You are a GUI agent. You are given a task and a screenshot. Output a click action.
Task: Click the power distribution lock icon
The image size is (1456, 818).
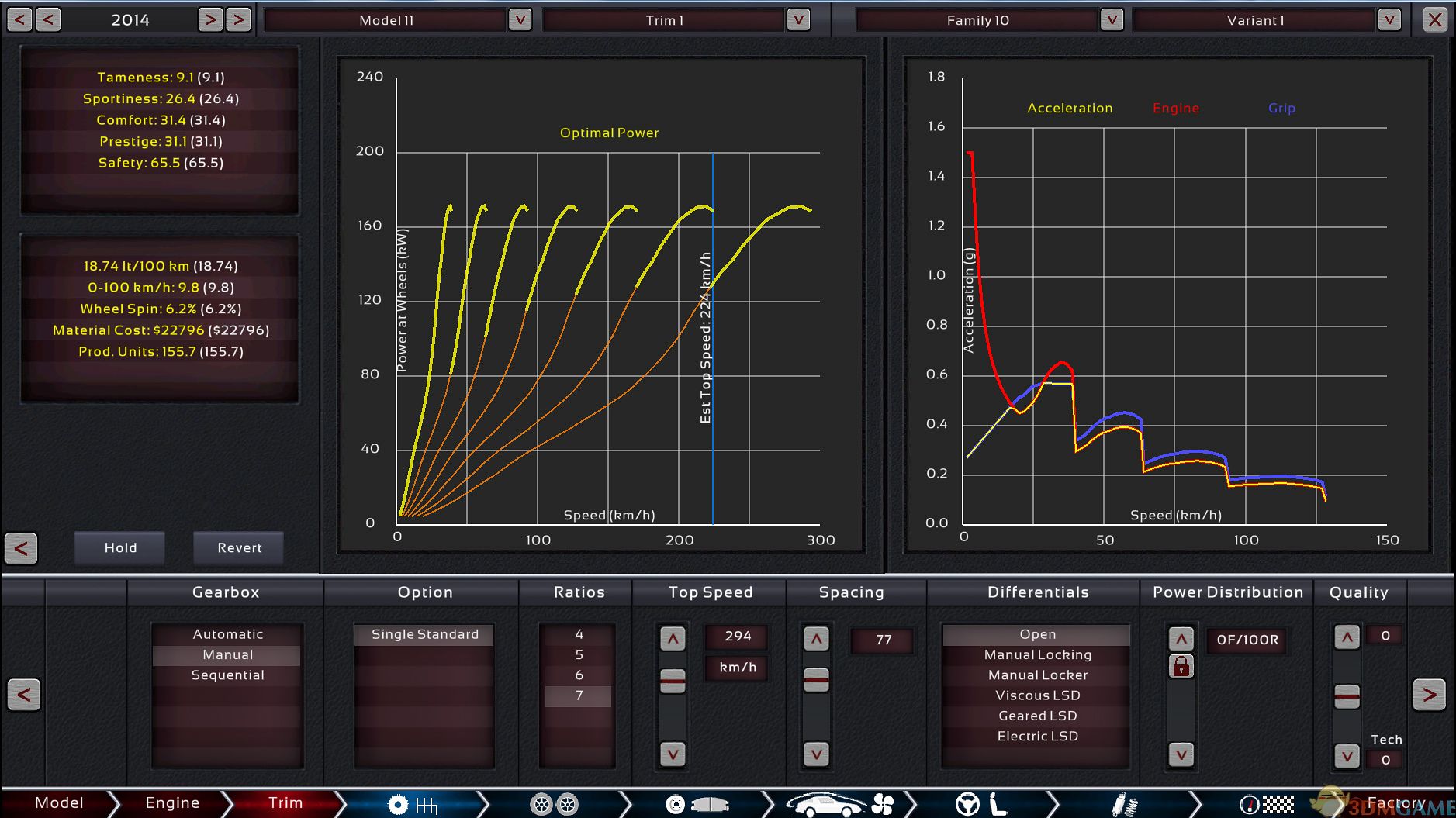[1181, 666]
